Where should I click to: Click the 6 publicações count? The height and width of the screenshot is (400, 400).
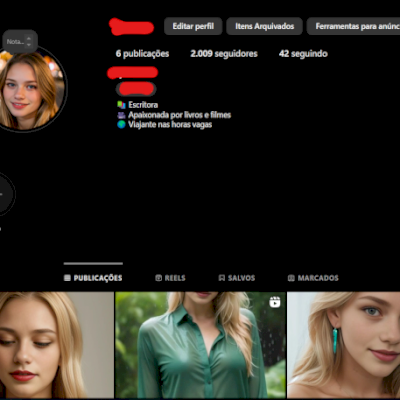[142, 54]
